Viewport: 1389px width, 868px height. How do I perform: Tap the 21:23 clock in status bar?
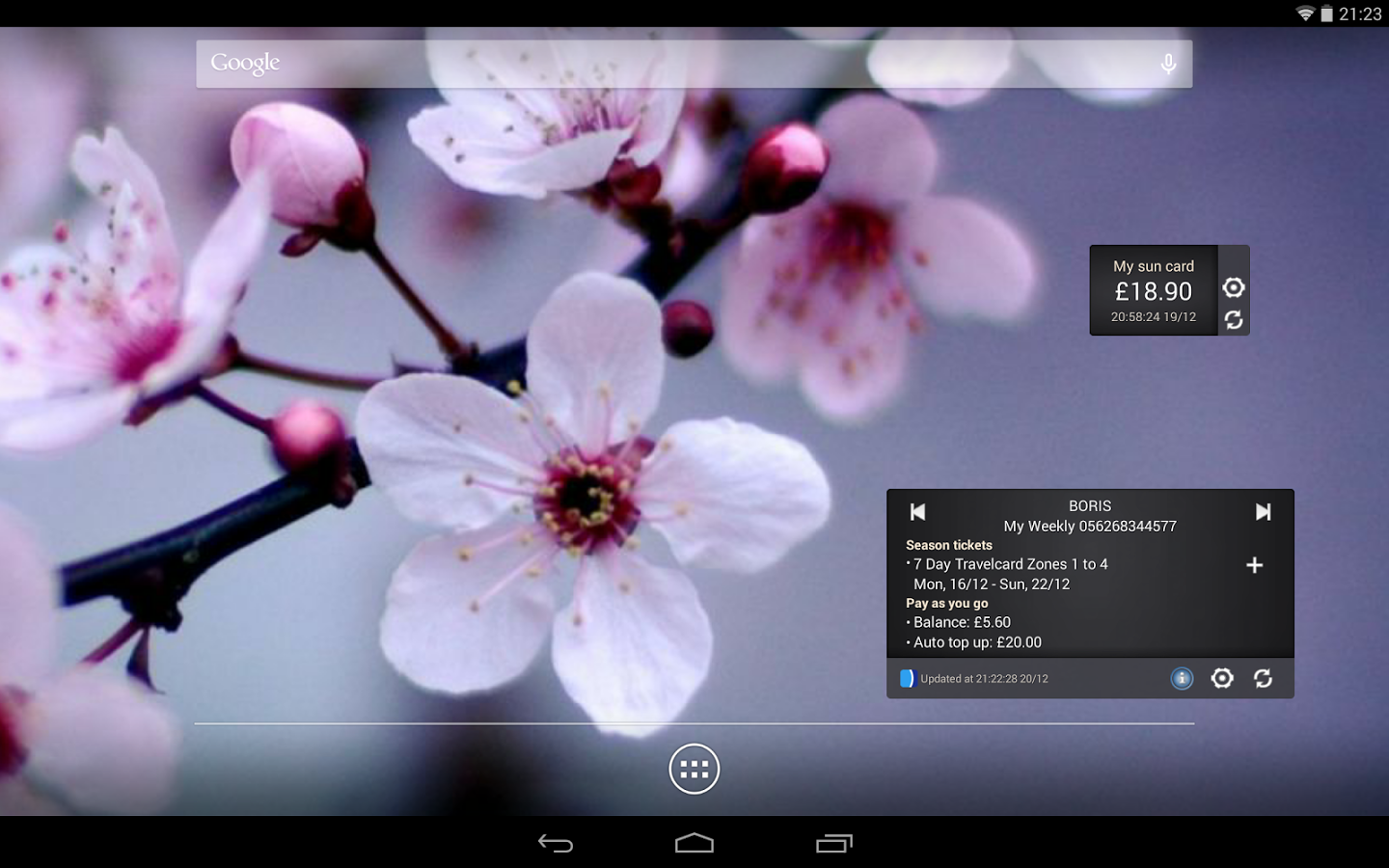pos(1360,14)
